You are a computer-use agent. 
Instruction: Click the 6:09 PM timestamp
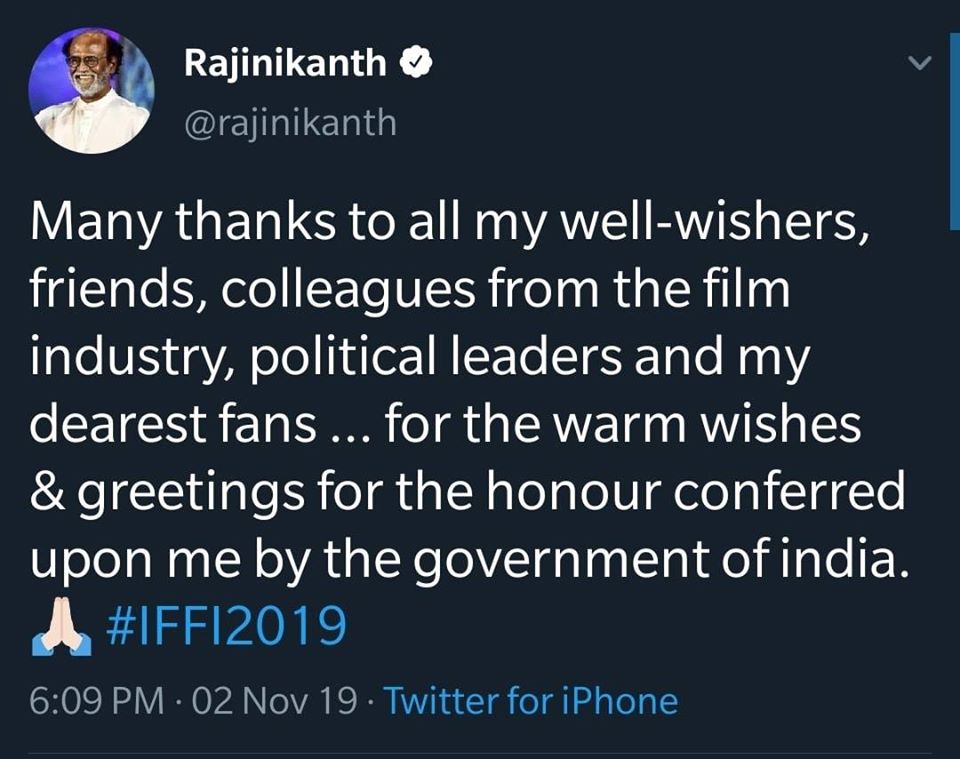click(97, 701)
